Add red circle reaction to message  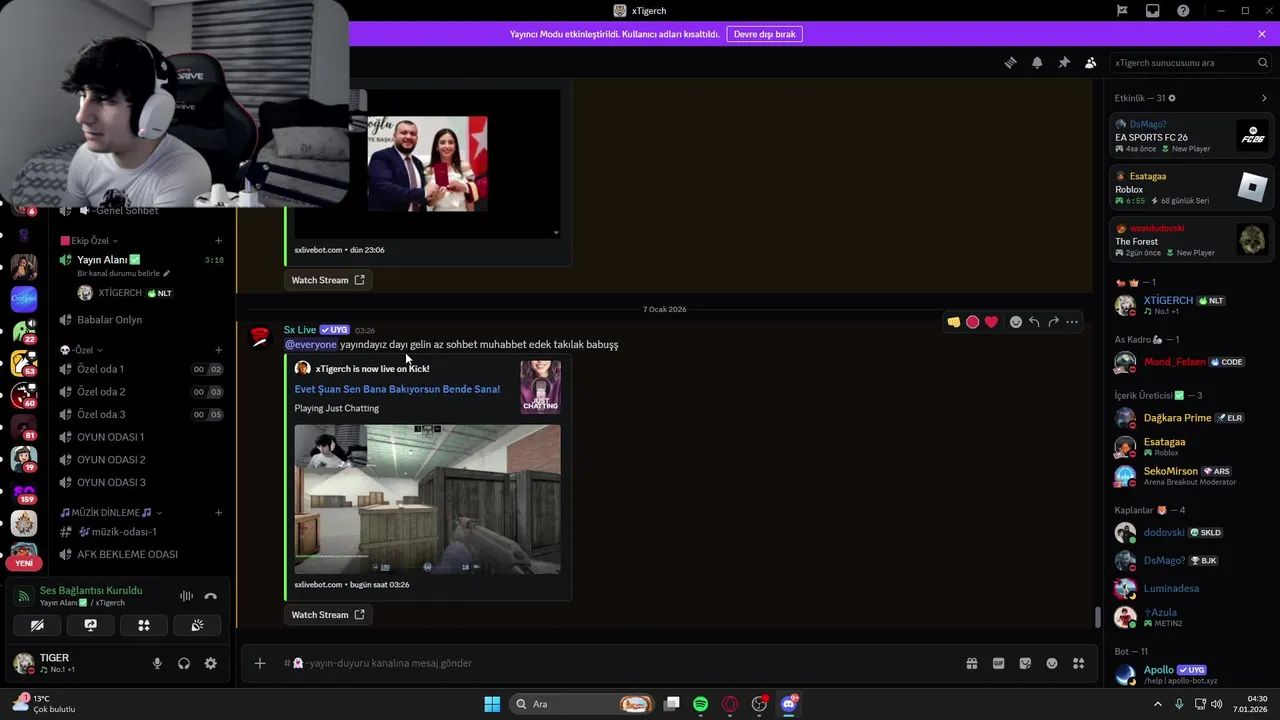click(972, 322)
